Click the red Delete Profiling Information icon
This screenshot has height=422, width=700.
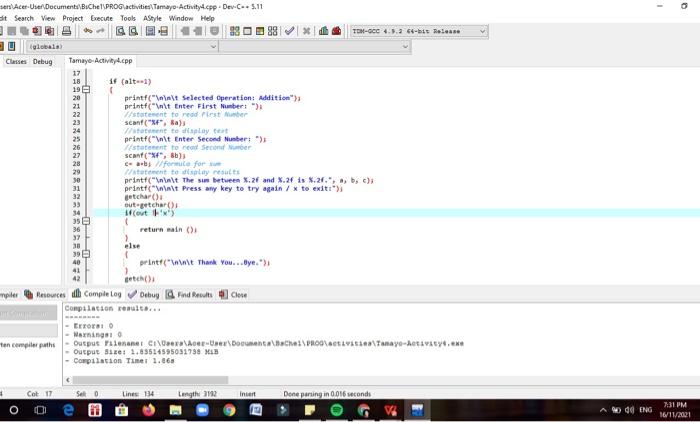336,31
